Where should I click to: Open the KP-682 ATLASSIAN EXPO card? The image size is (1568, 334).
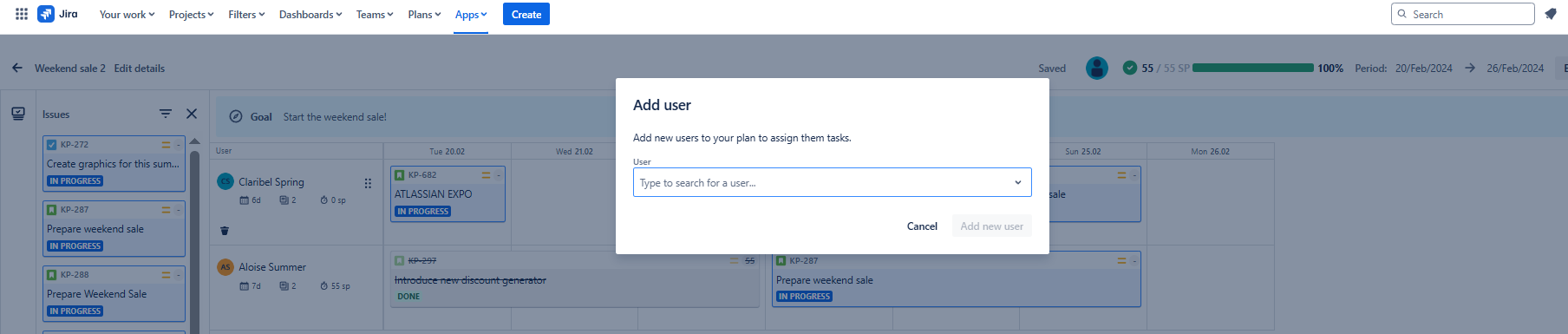(x=448, y=193)
